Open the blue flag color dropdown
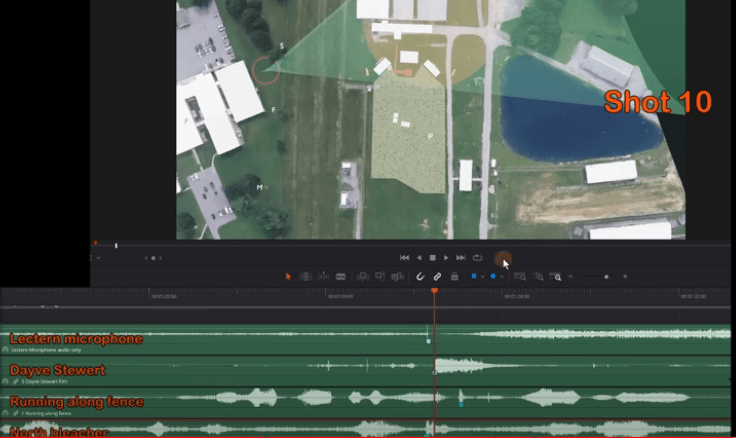 coord(482,276)
